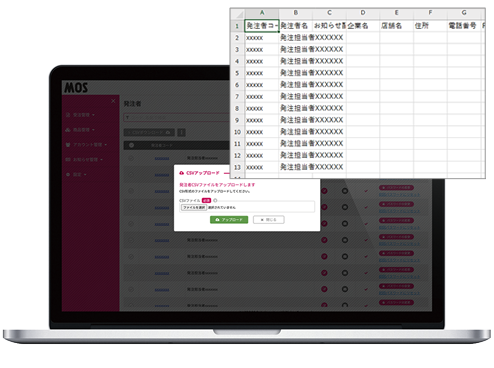Click the green アップロード button
The image size is (494, 368).
pyautogui.click(x=229, y=220)
